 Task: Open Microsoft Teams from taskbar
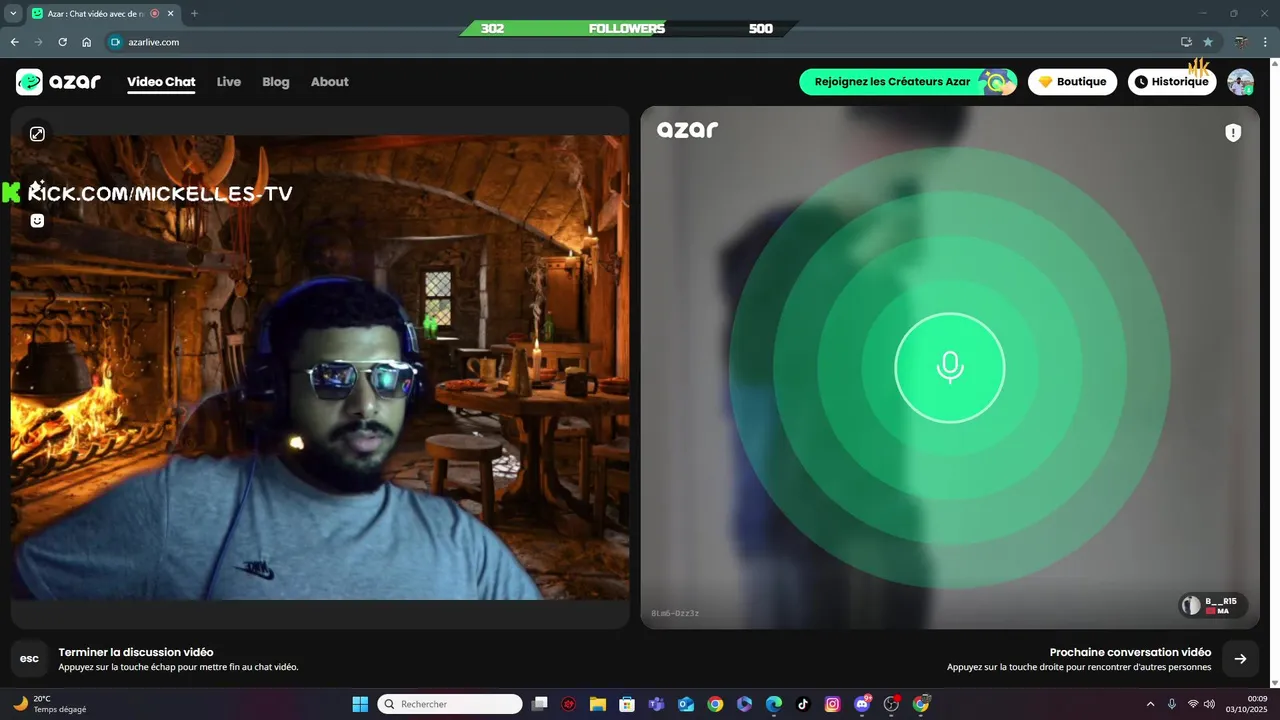656,704
